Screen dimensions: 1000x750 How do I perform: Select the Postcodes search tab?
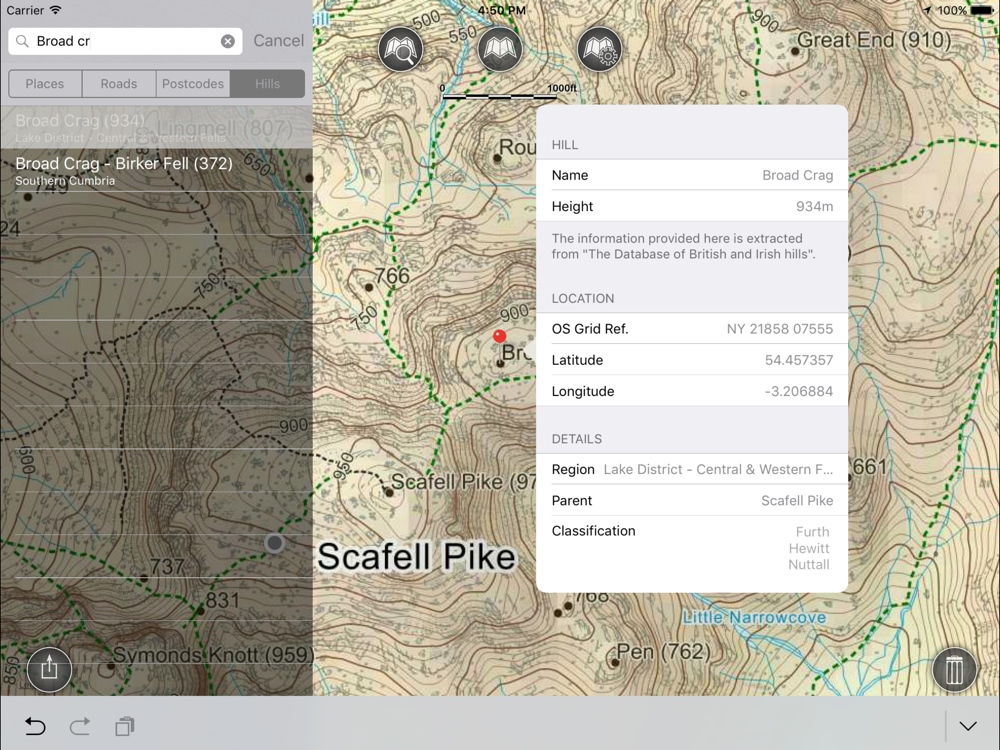pyautogui.click(x=193, y=84)
